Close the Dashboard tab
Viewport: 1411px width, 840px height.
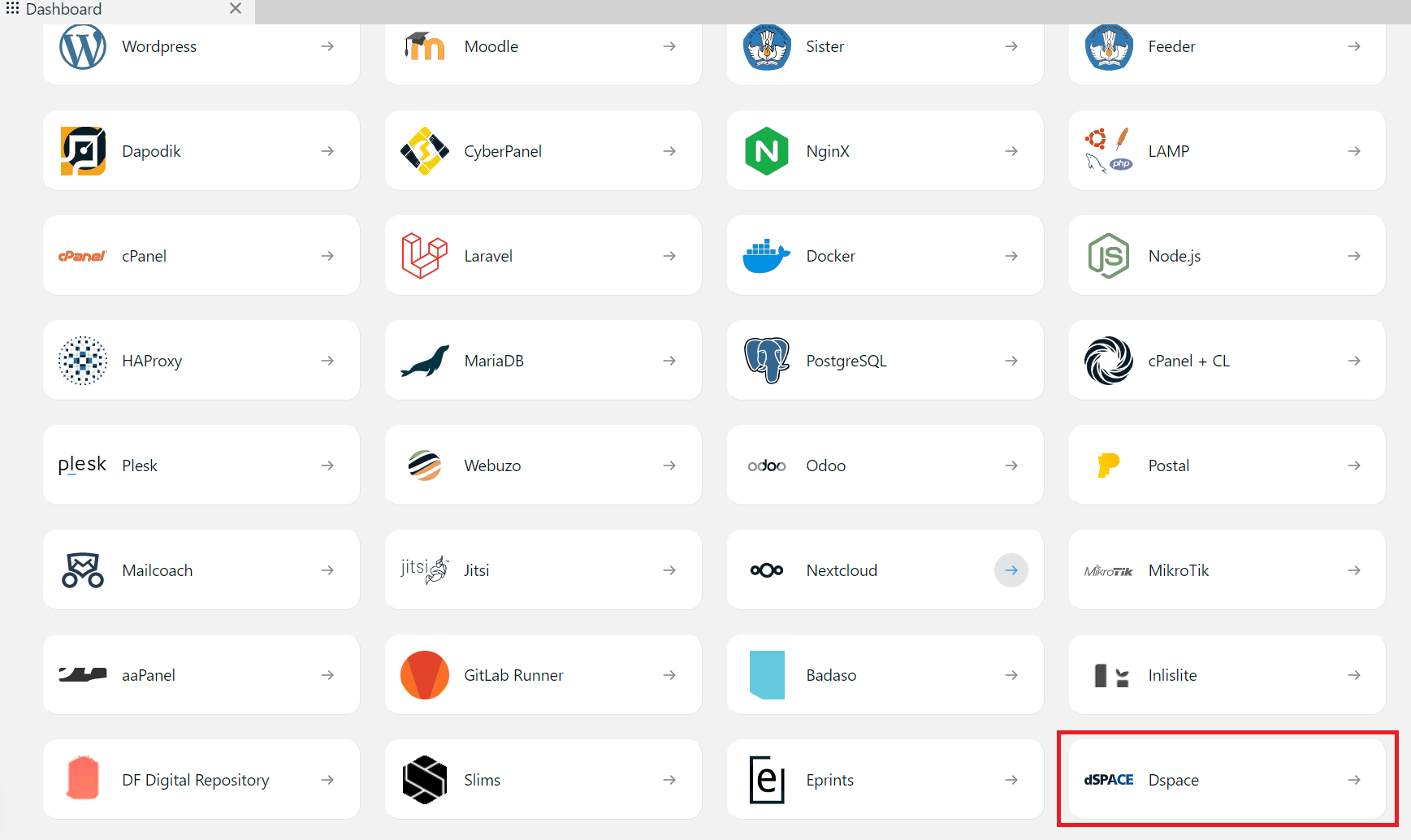click(x=236, y=9)
